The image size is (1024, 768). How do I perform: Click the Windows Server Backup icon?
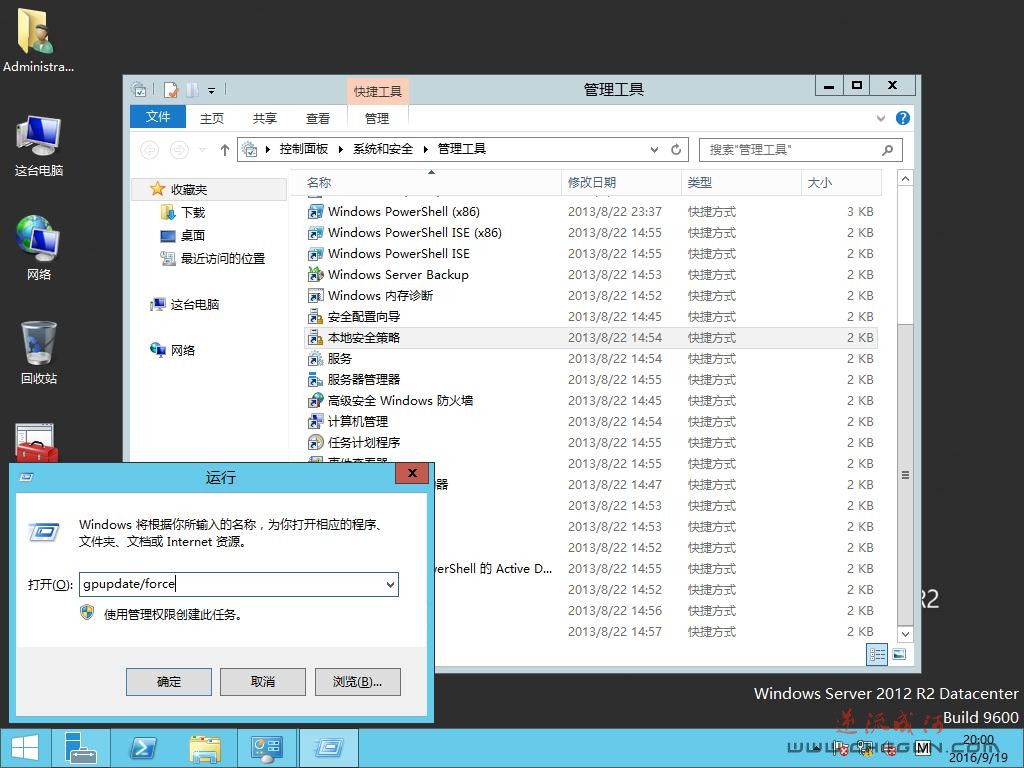[x=315, y=274]
